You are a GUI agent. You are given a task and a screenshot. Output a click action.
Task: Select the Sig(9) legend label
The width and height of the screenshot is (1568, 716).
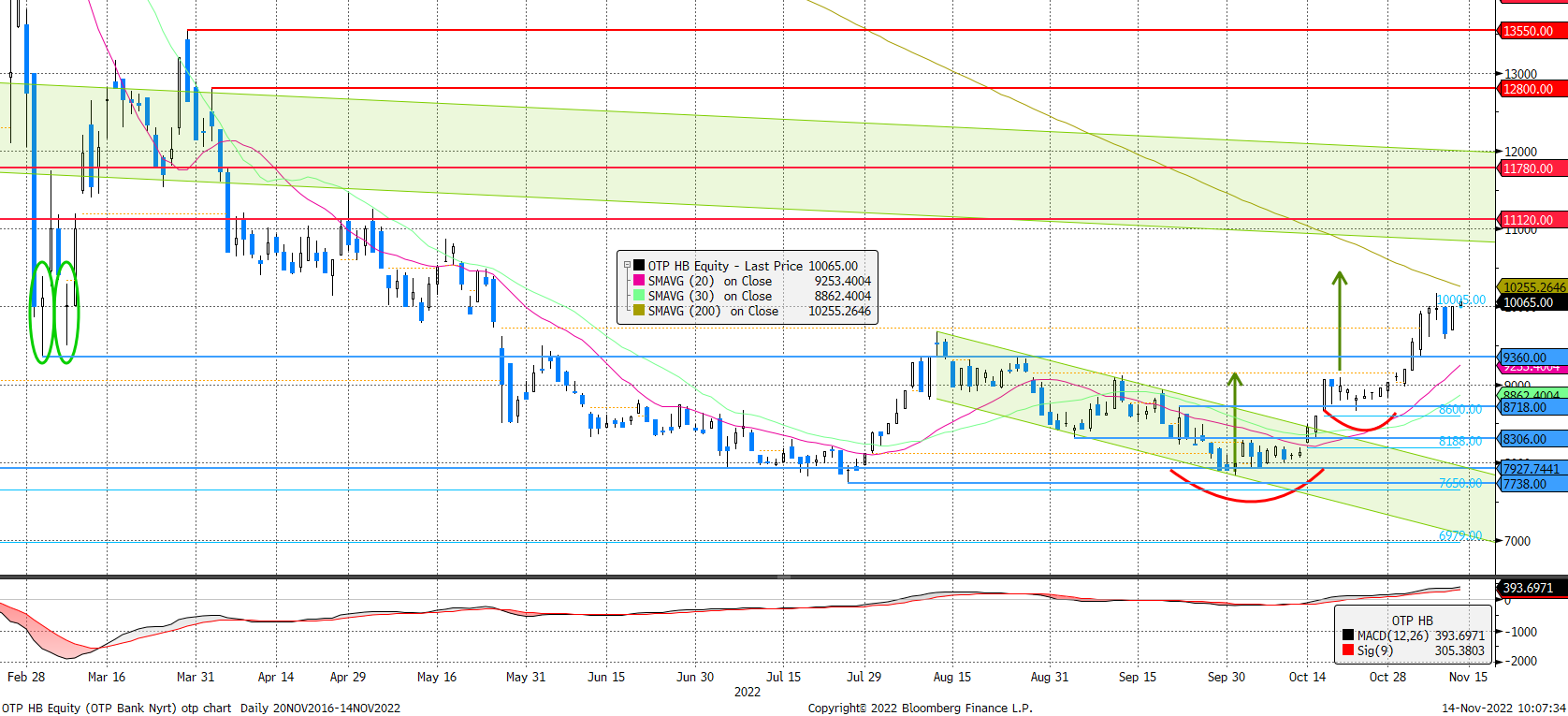(x=1375, y=650)
